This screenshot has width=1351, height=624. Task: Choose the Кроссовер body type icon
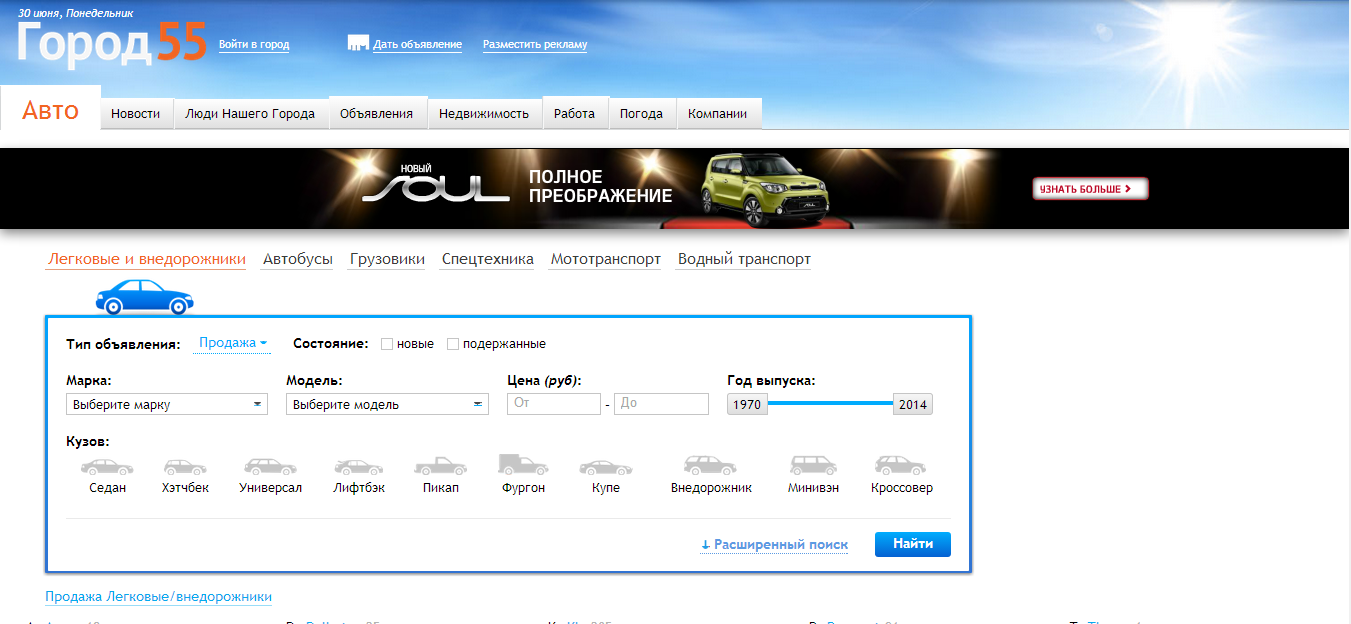tap(901, 466)
